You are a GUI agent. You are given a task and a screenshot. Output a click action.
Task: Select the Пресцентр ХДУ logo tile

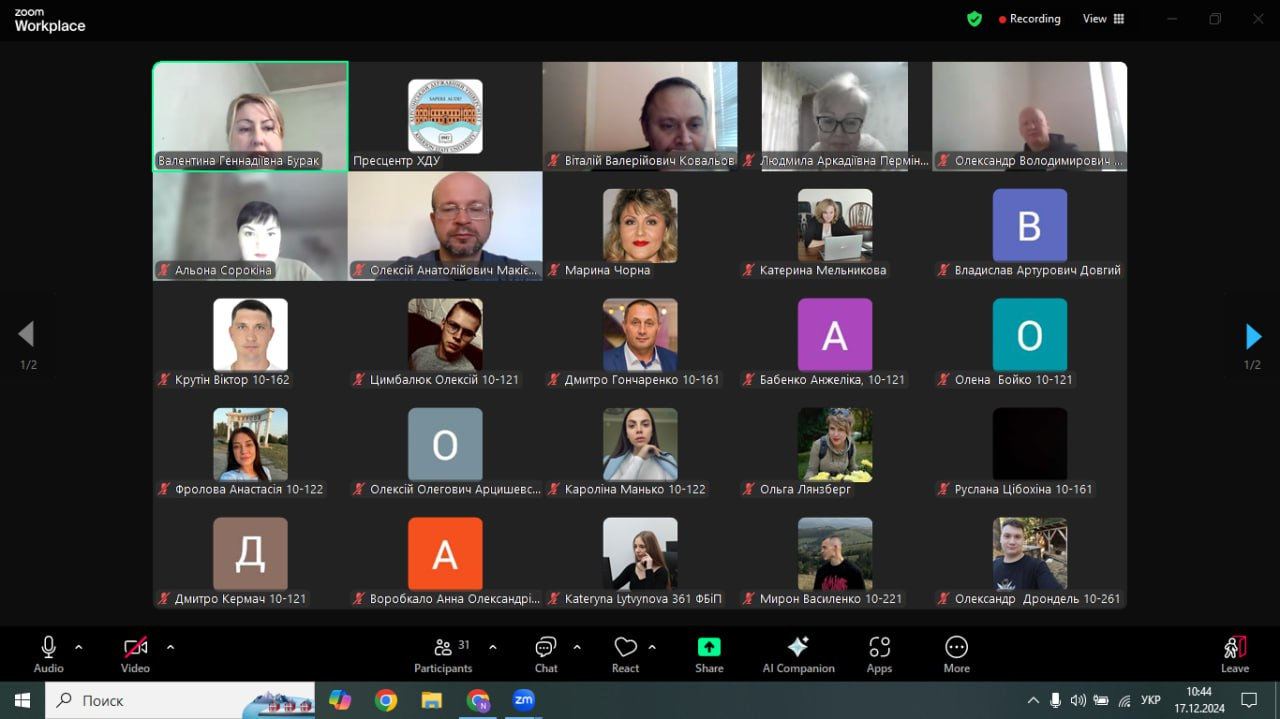pos(445,116)
